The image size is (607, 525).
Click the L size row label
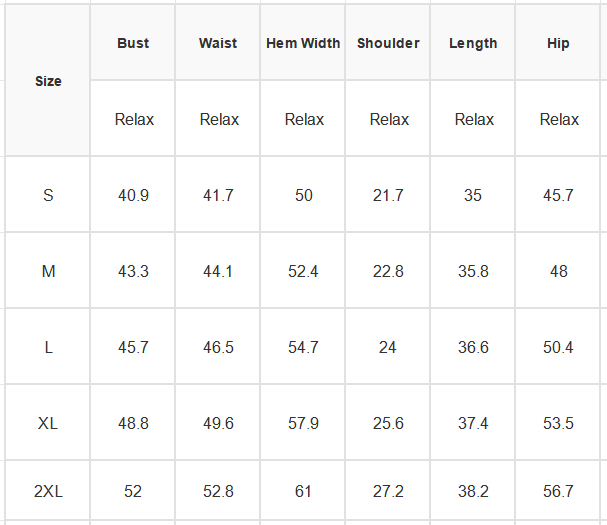48,347
